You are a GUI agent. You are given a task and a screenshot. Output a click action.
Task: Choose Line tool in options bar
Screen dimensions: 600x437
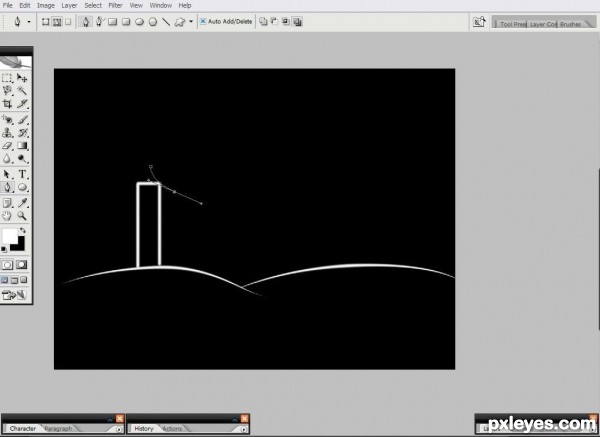tap(166, 22)
